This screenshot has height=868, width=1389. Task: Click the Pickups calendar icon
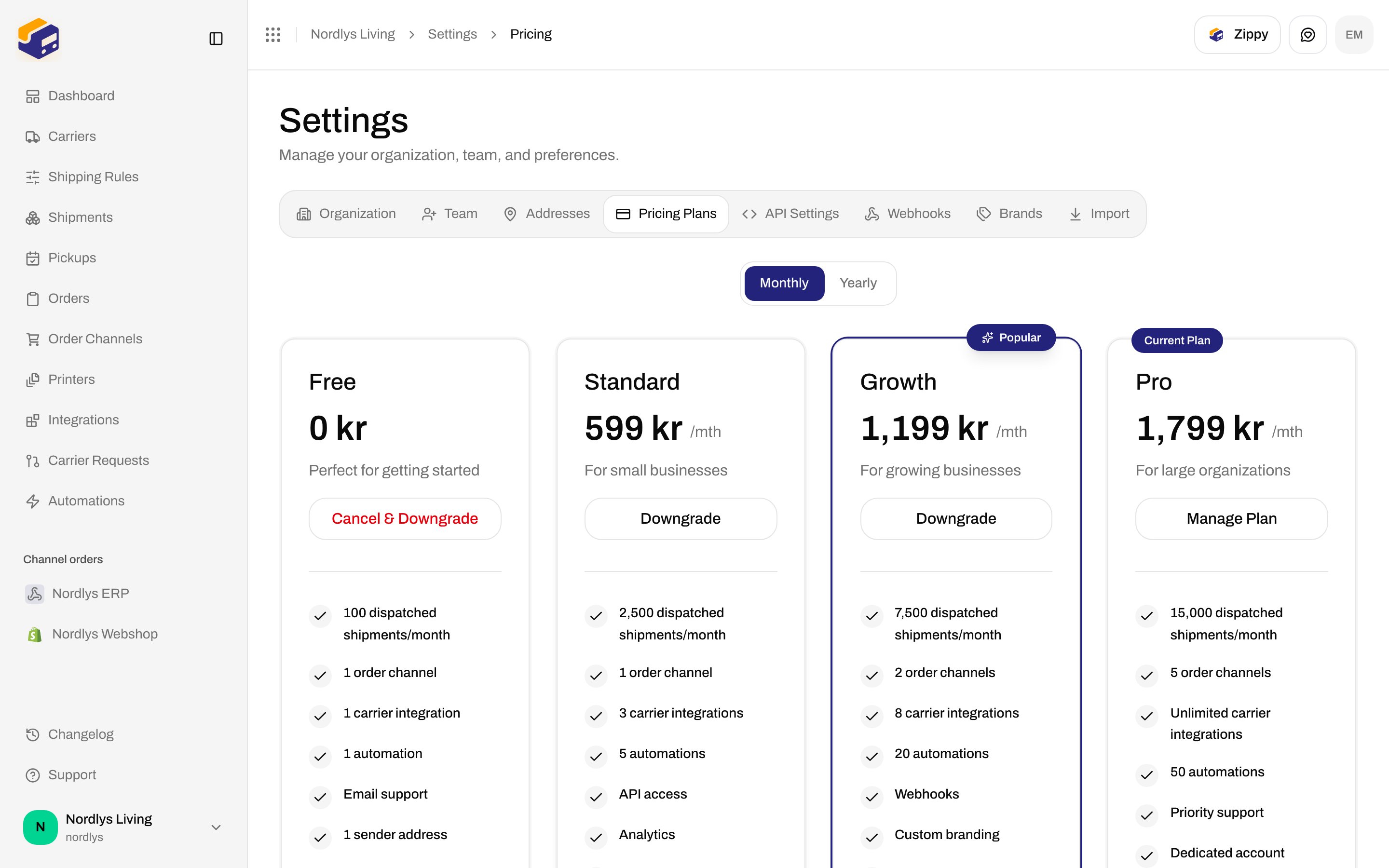33,258
